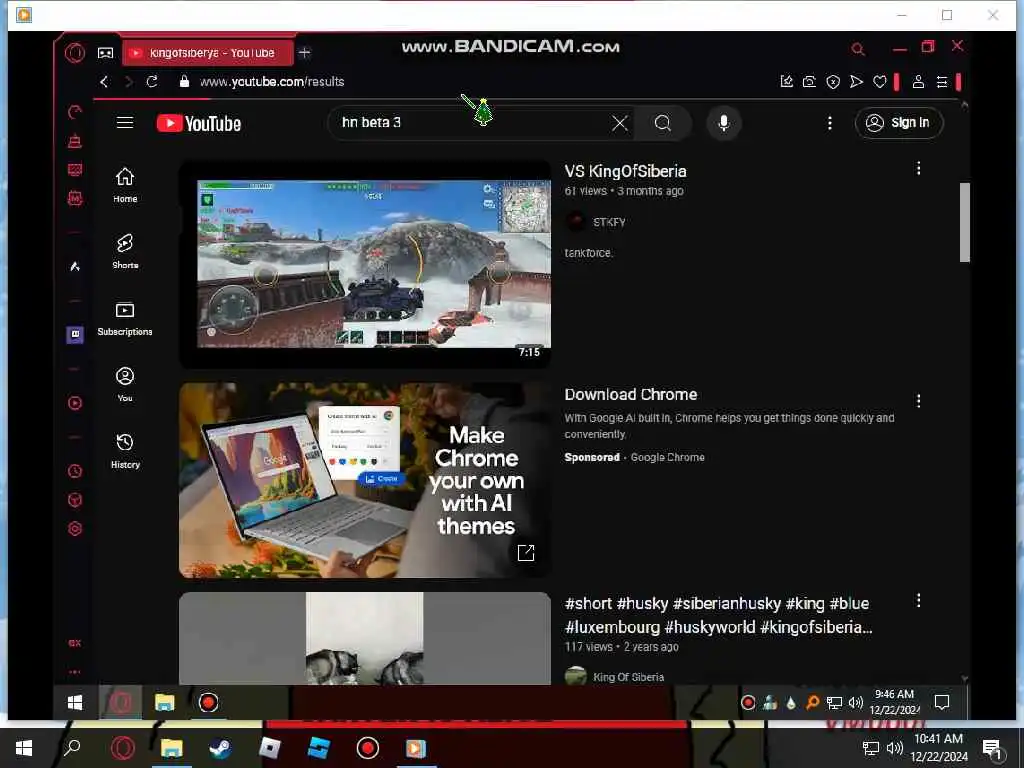Open Start menu in the recorded desktop
This screenshot has height=768, width=1024.
75,703
